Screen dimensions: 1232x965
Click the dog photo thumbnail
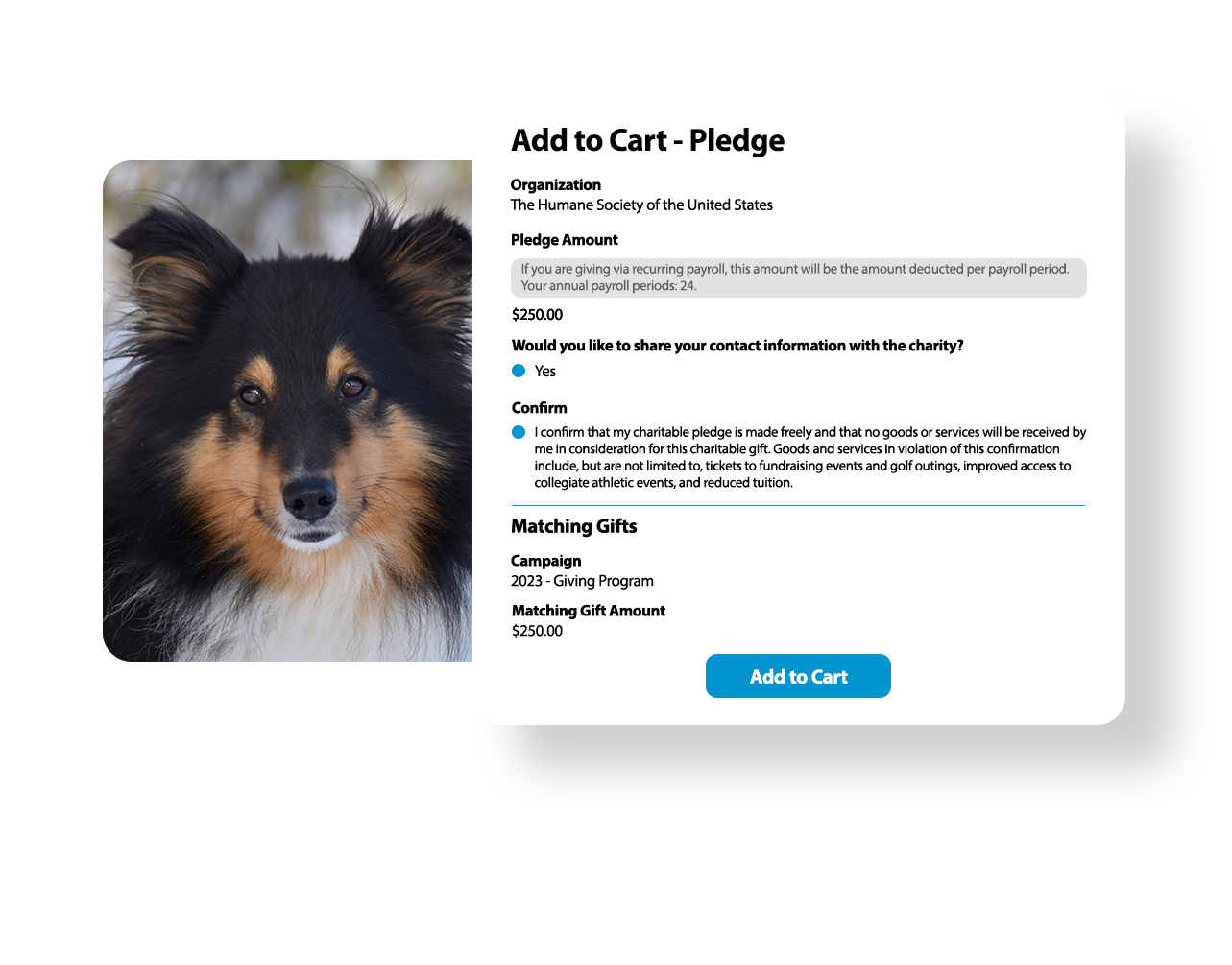click(287, 411)
